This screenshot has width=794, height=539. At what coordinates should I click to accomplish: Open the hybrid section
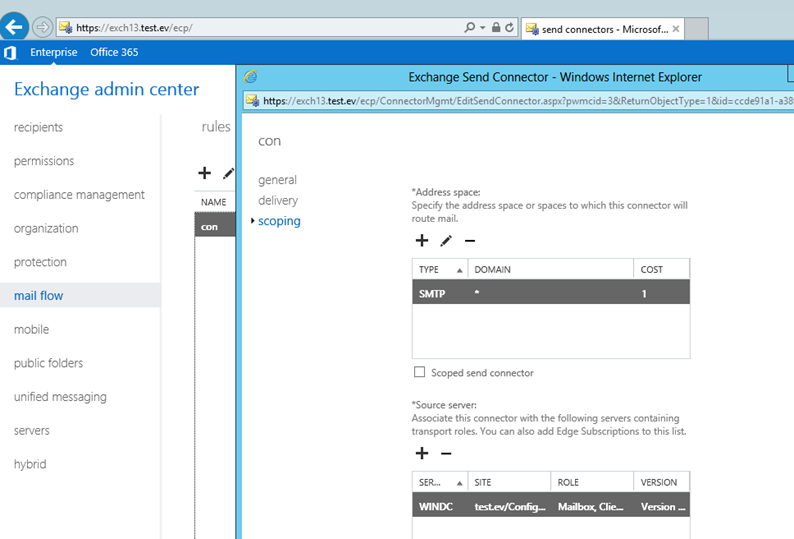[x=30, y=464]
